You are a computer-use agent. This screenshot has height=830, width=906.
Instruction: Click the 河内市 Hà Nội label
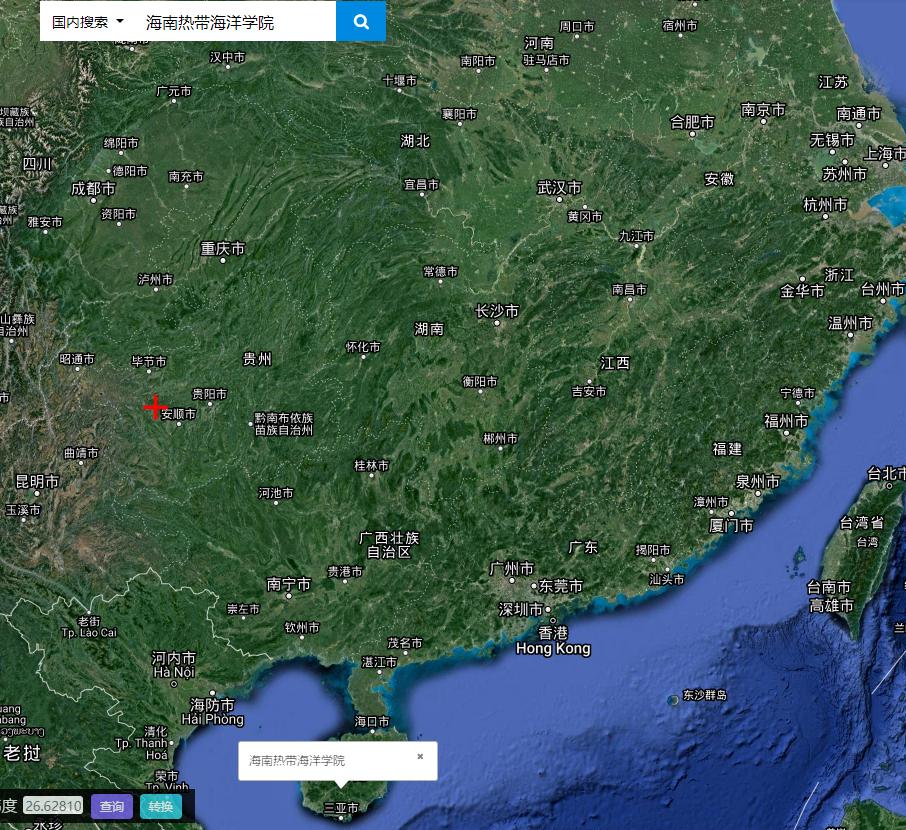coord(173,665)
